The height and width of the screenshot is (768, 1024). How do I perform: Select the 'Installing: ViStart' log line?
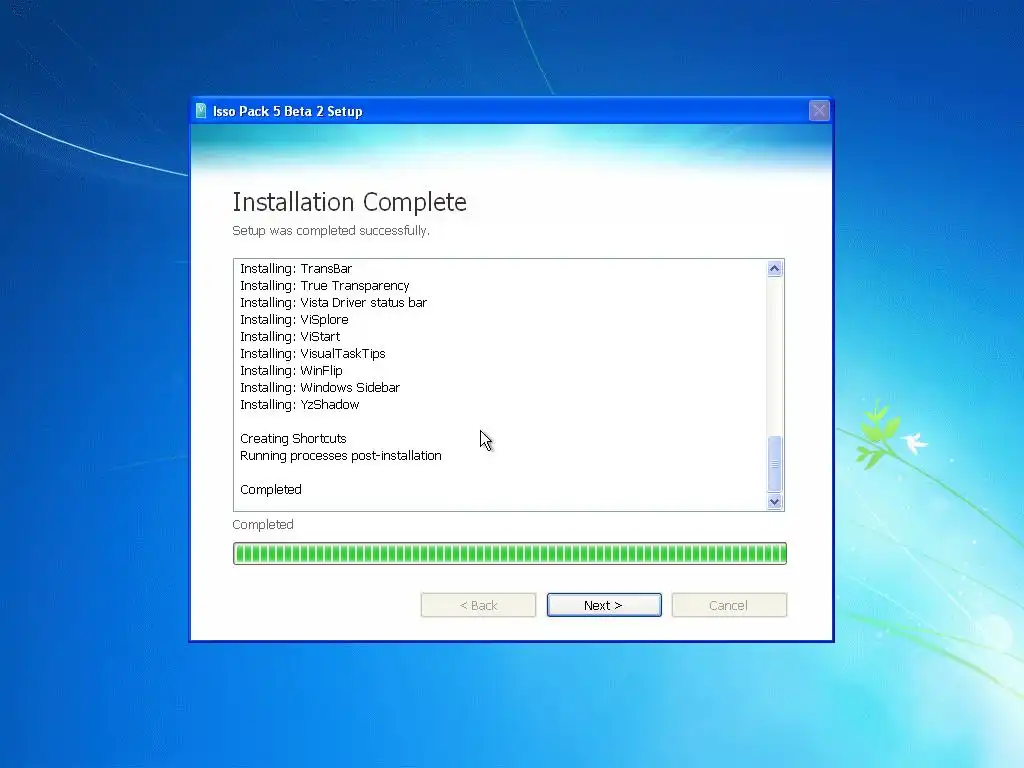[290, 336]
